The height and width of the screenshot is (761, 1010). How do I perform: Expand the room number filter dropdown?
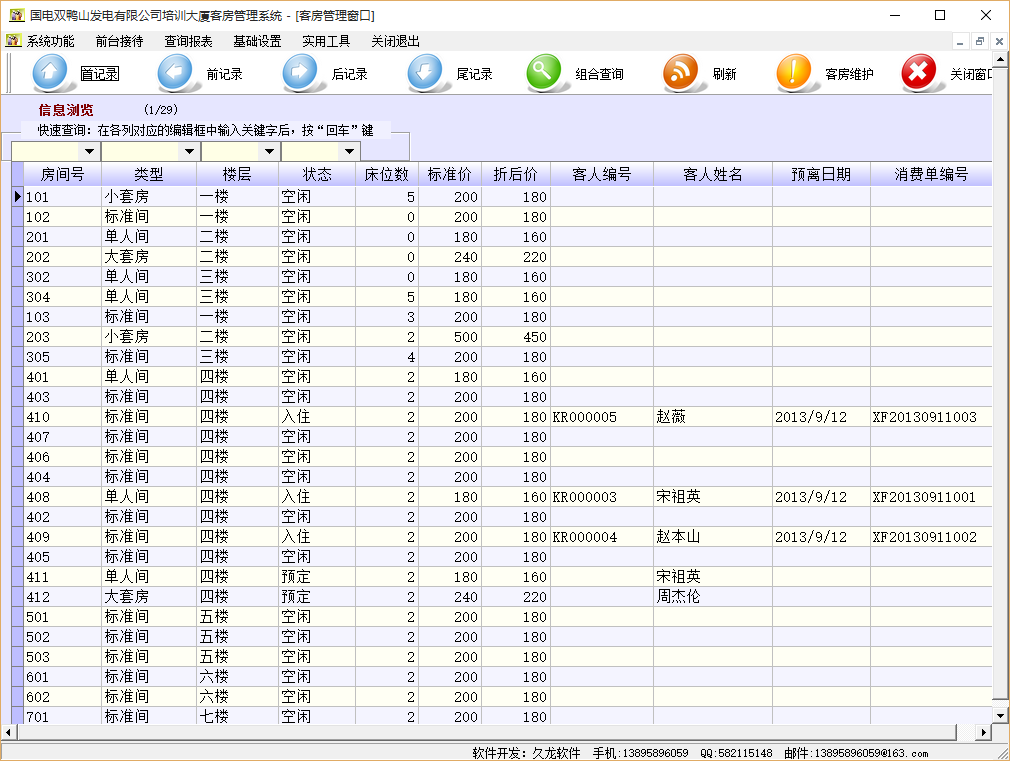[x=89, y=152]
